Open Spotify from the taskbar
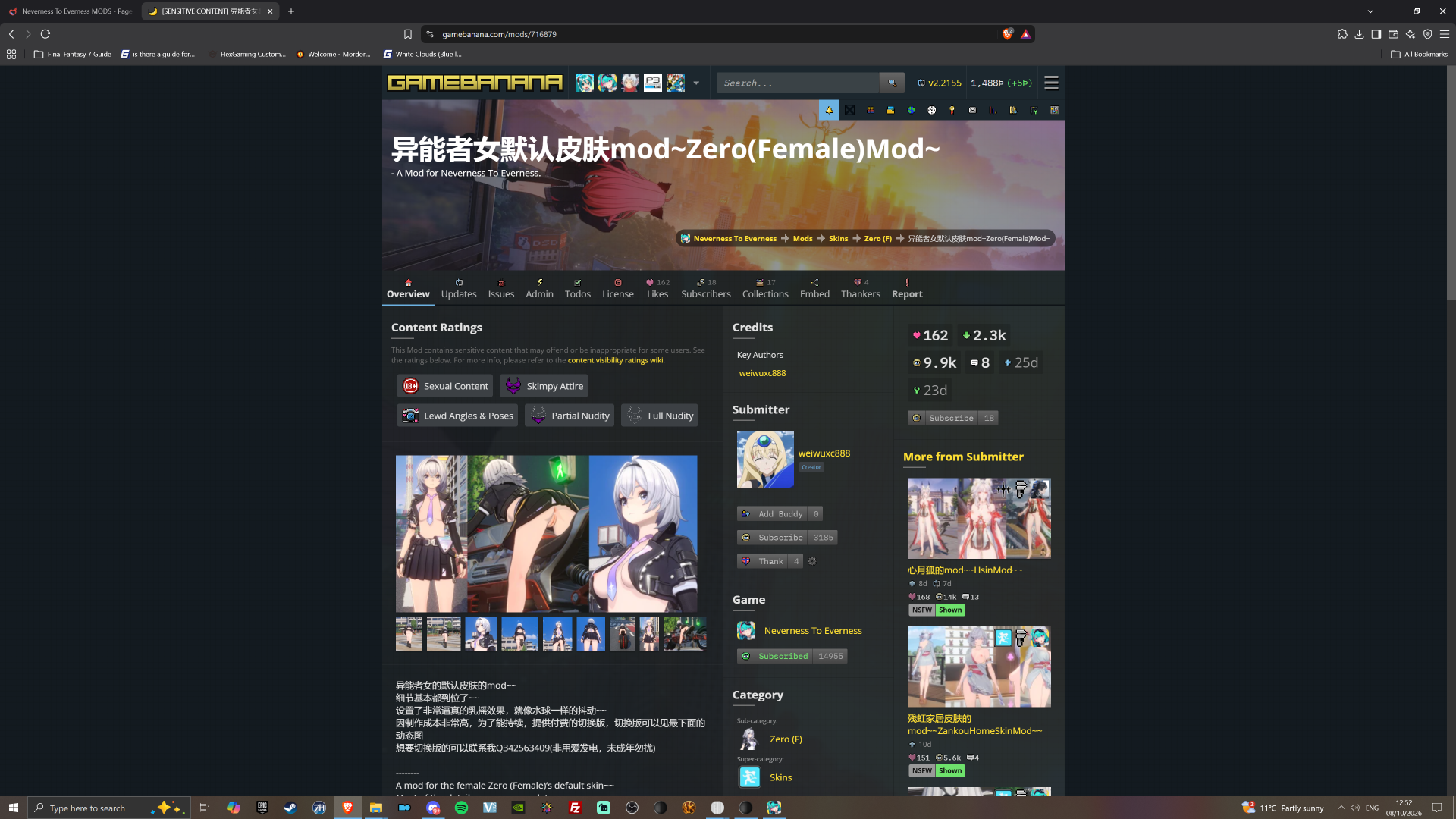The height and width of the screenshot is (819, 1456). (461, 808)
